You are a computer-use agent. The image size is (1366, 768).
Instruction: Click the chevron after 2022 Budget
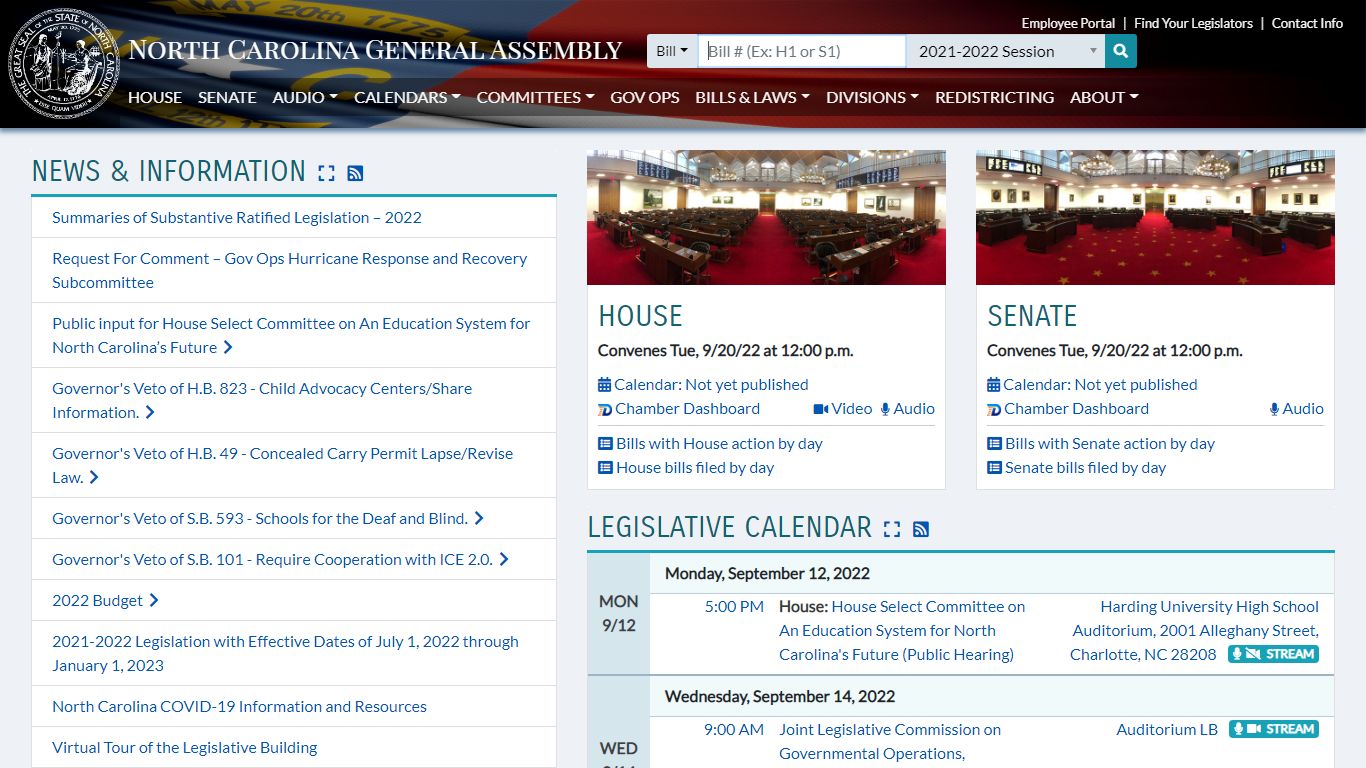pyautogui.click(x=154, y=600)
